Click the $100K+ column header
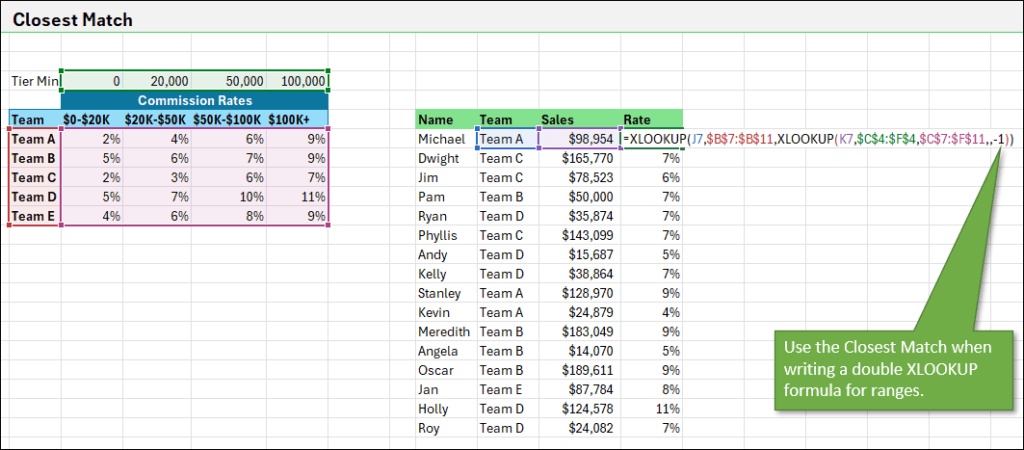 (296, 119)
